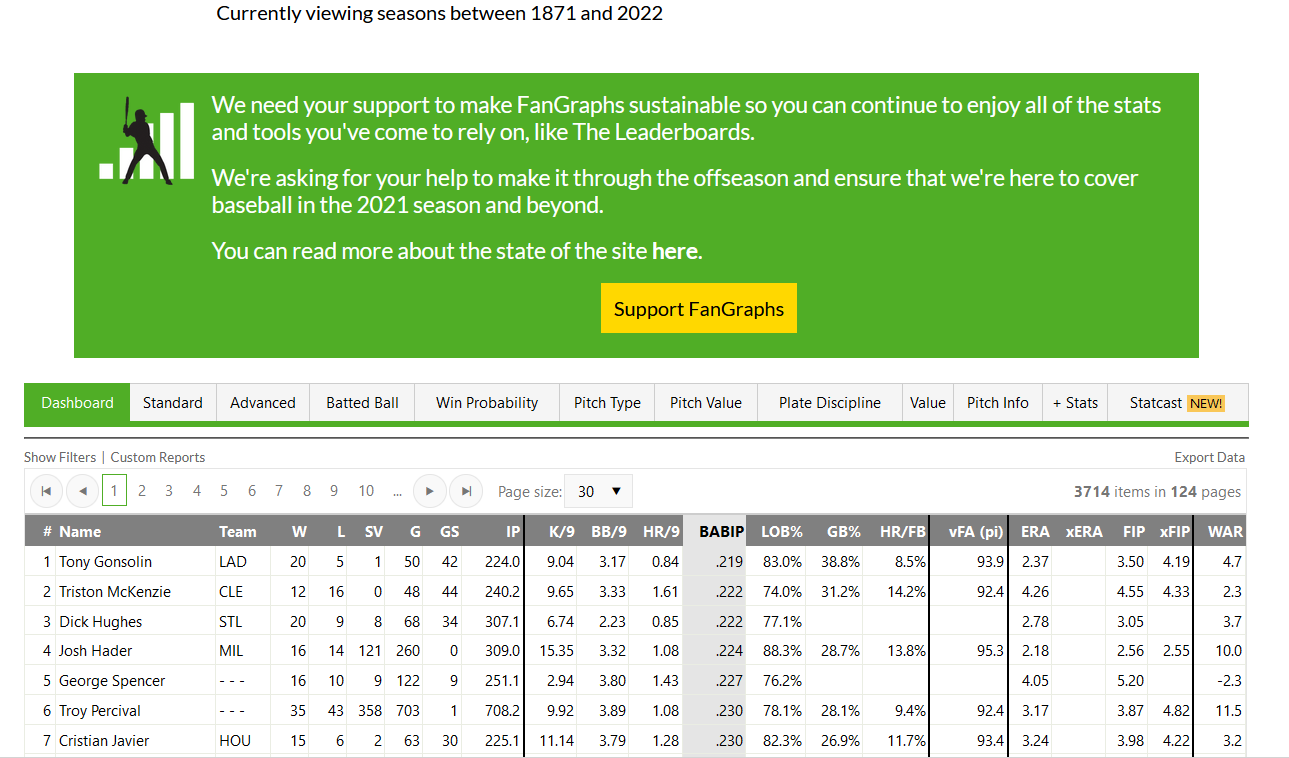
Task: Sort table by WAR column header
Action: pos(1224,532)
